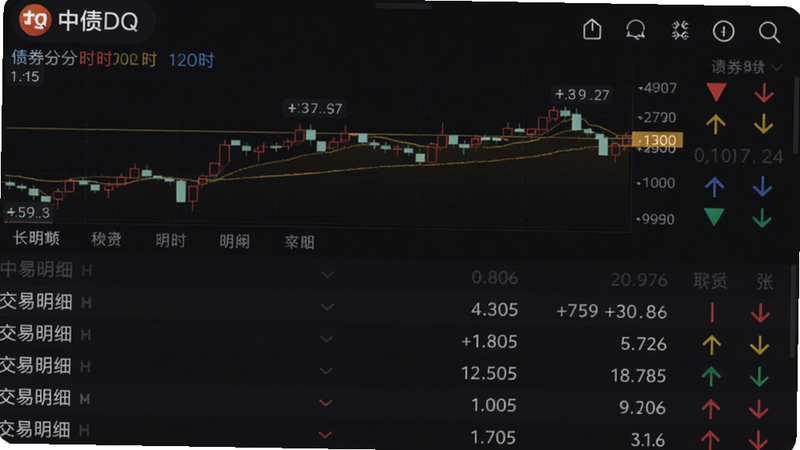This screenshot has height=450, width=800.
Task: Click the +59..3 low price label
Action: point(28,212)
